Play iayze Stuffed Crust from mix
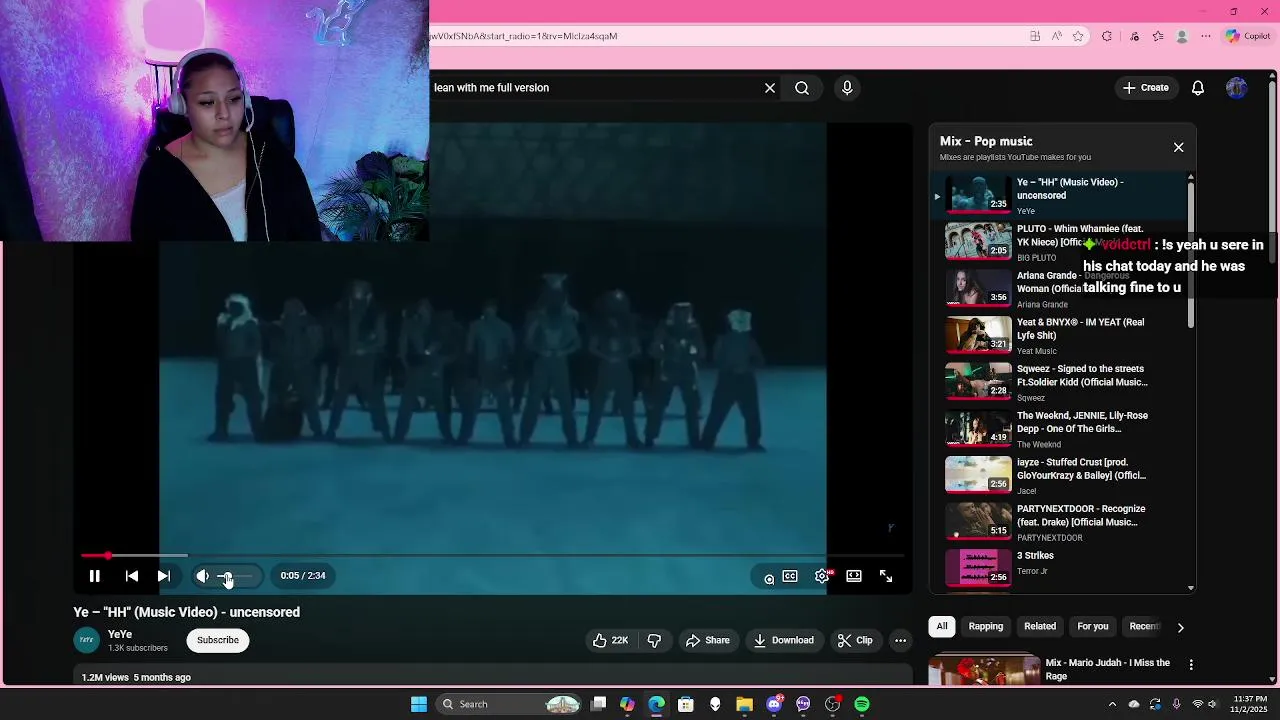The image size is (1280, 720). (x=1060, y=476)
